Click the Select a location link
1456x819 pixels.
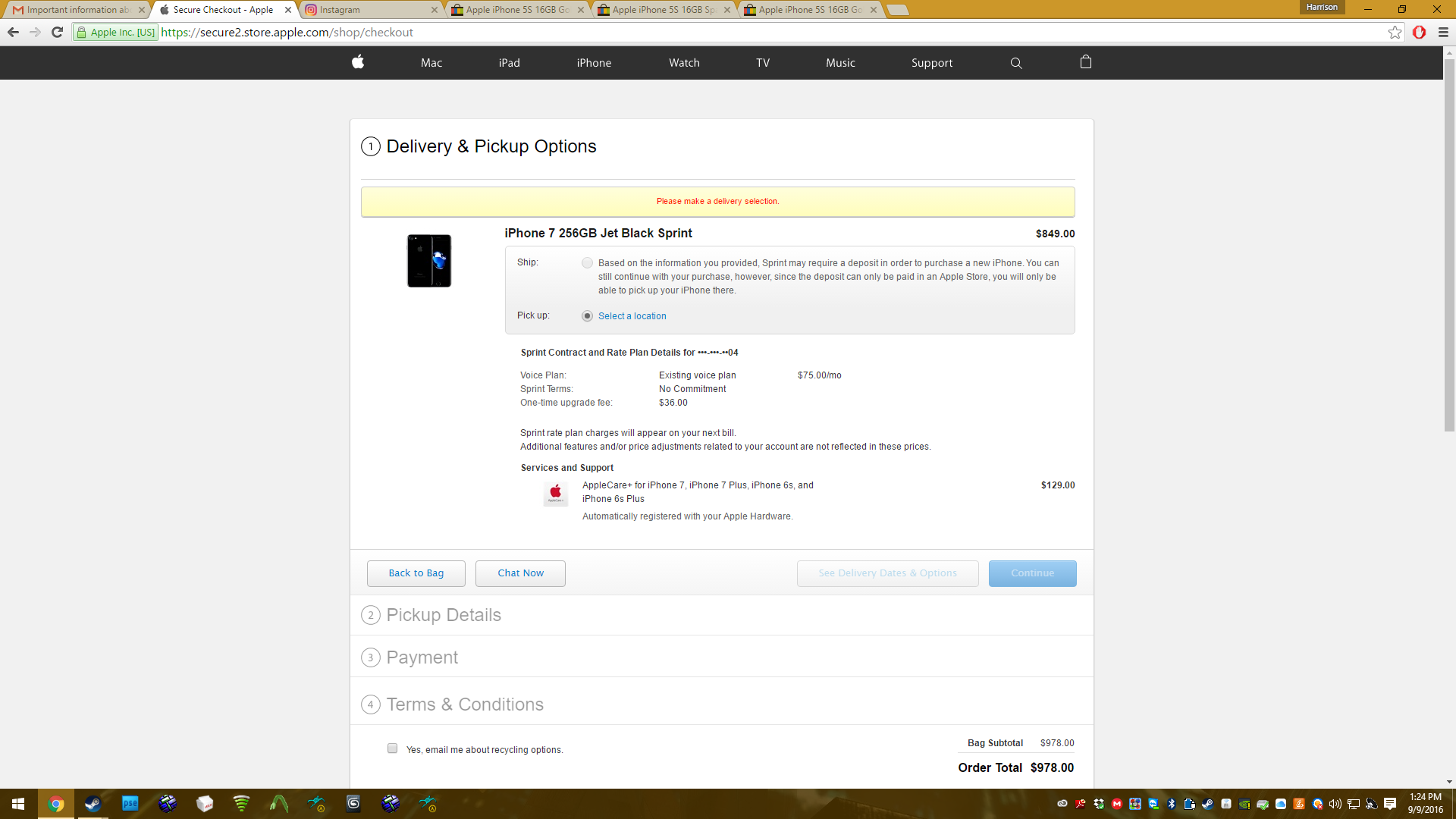pos(632,316)
